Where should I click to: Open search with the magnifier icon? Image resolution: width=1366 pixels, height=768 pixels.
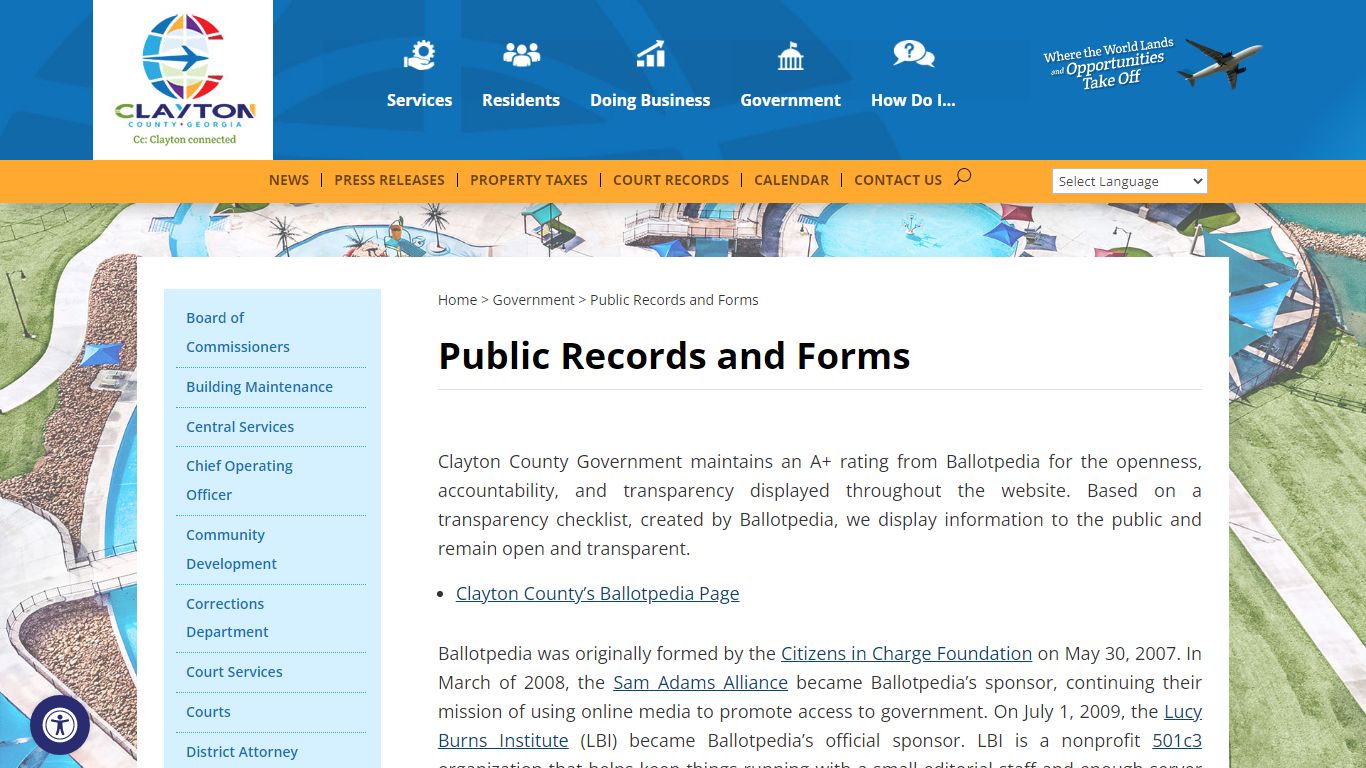click(x=962, y=177)
